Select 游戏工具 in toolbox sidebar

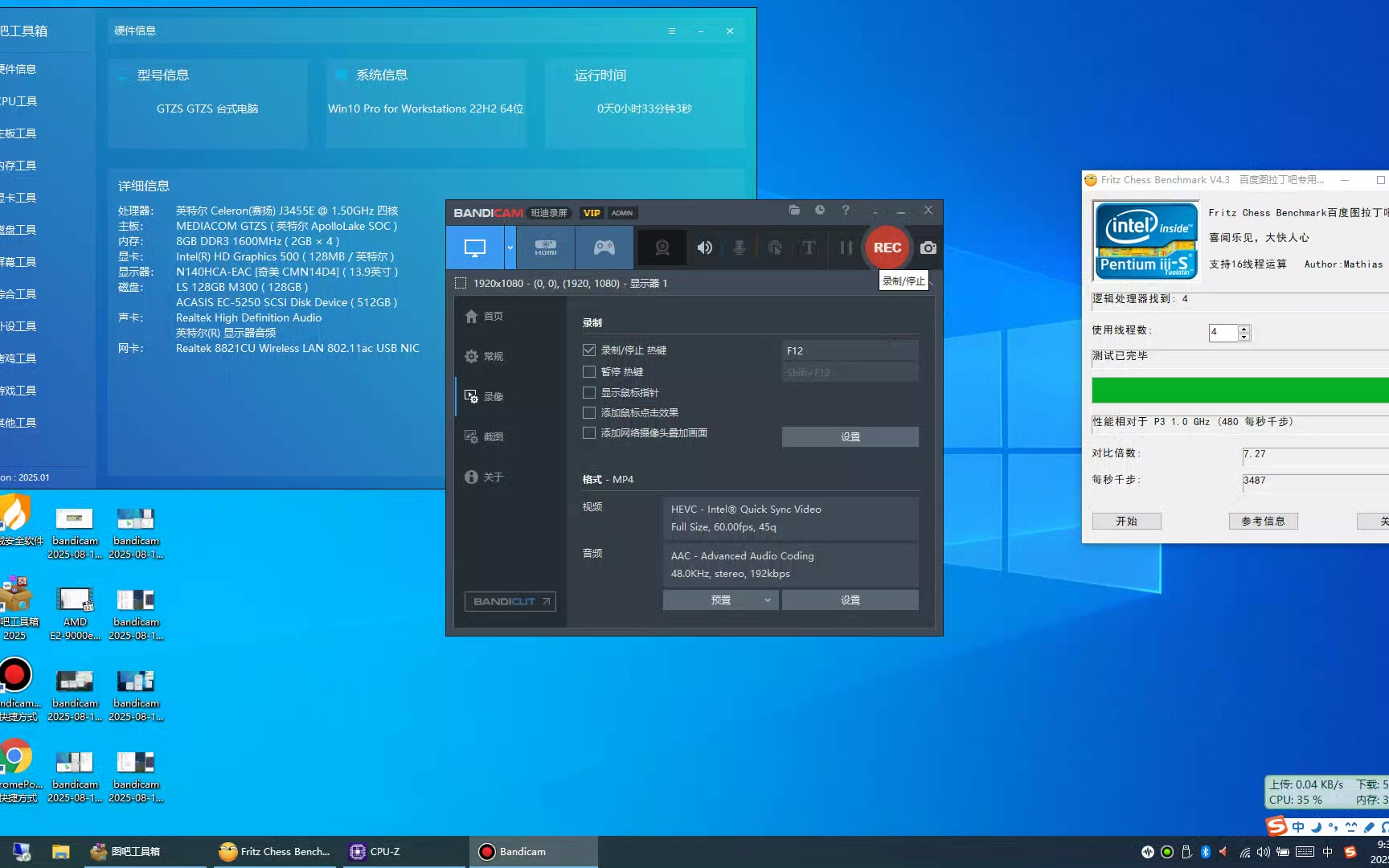19,391
